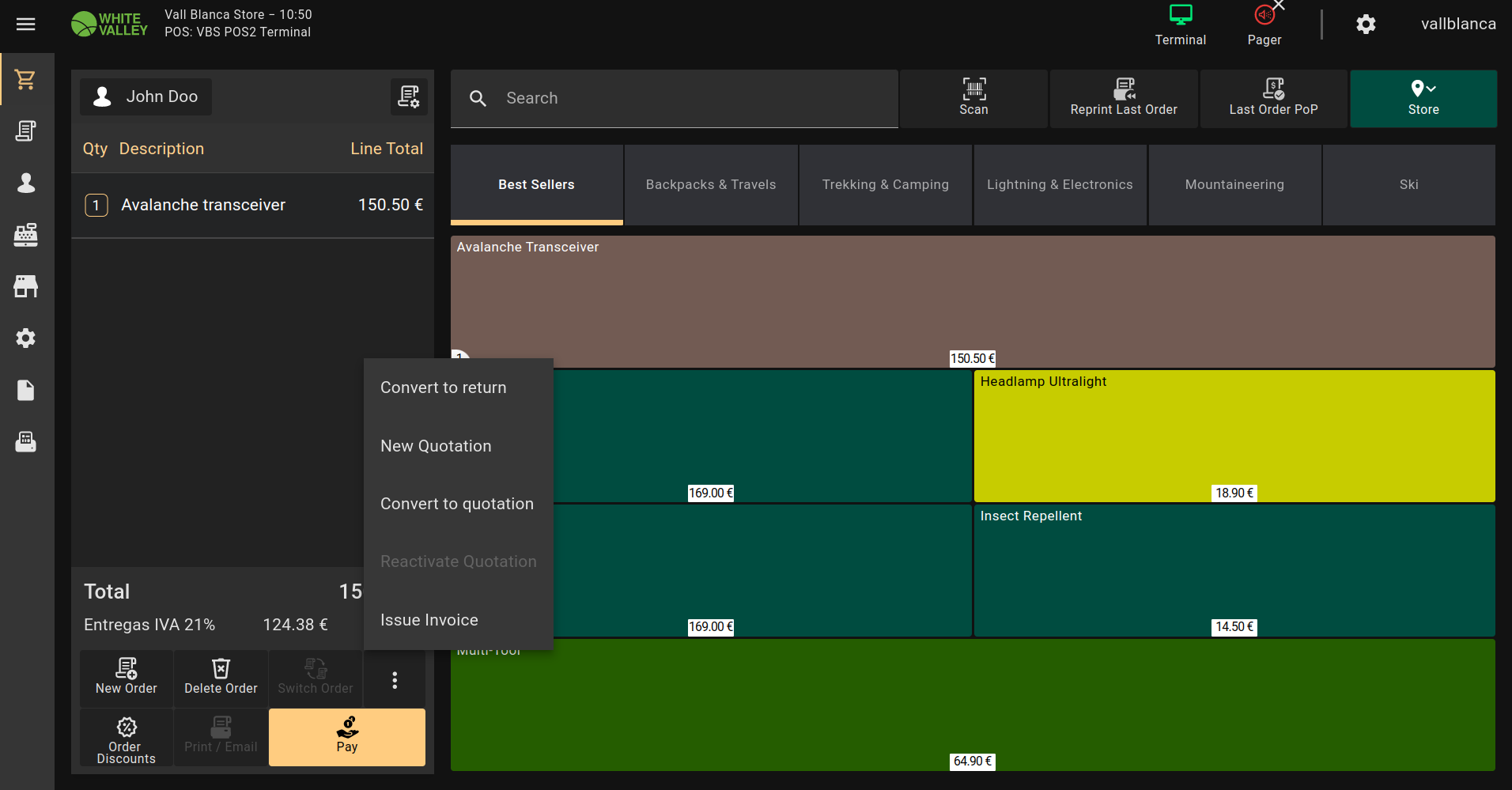
Task: Close the three-dot more actions menu
Action: (x=395, y=680)
